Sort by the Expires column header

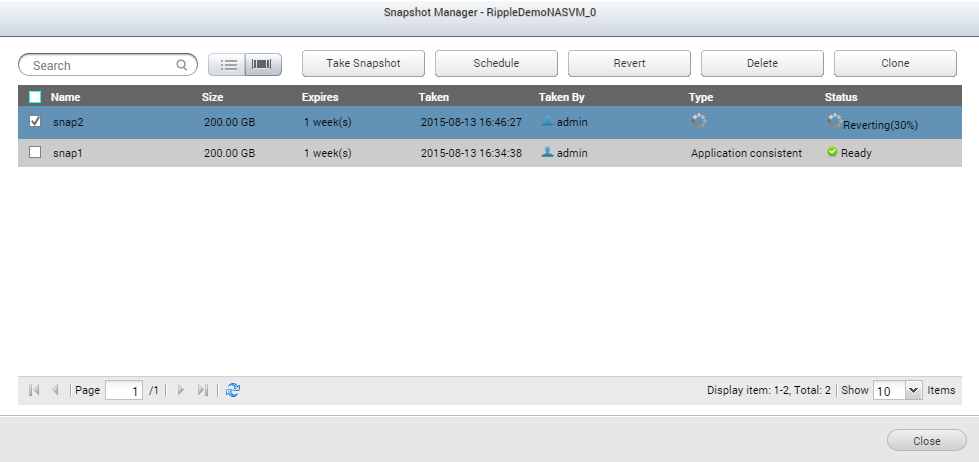pos(320,97)
